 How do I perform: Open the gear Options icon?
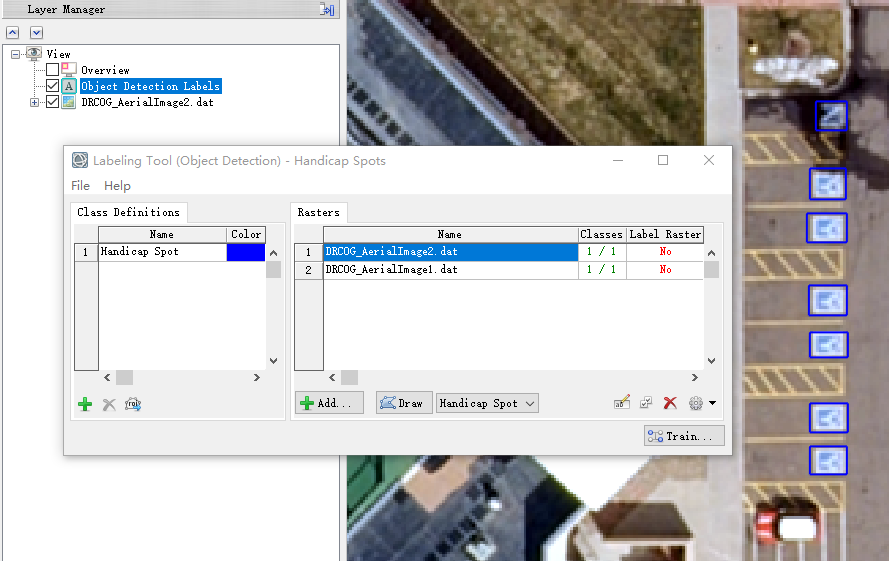696,403
